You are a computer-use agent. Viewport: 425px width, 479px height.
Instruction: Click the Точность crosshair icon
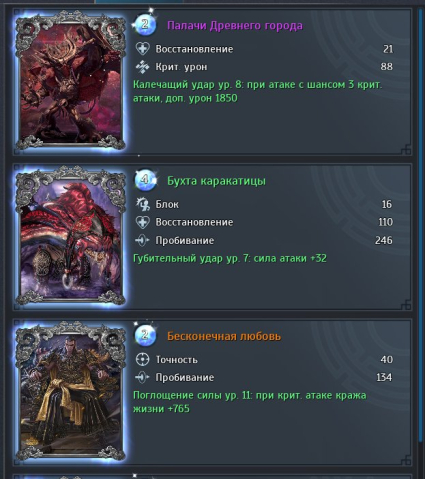pyautogui.click(x=142, y=359)
